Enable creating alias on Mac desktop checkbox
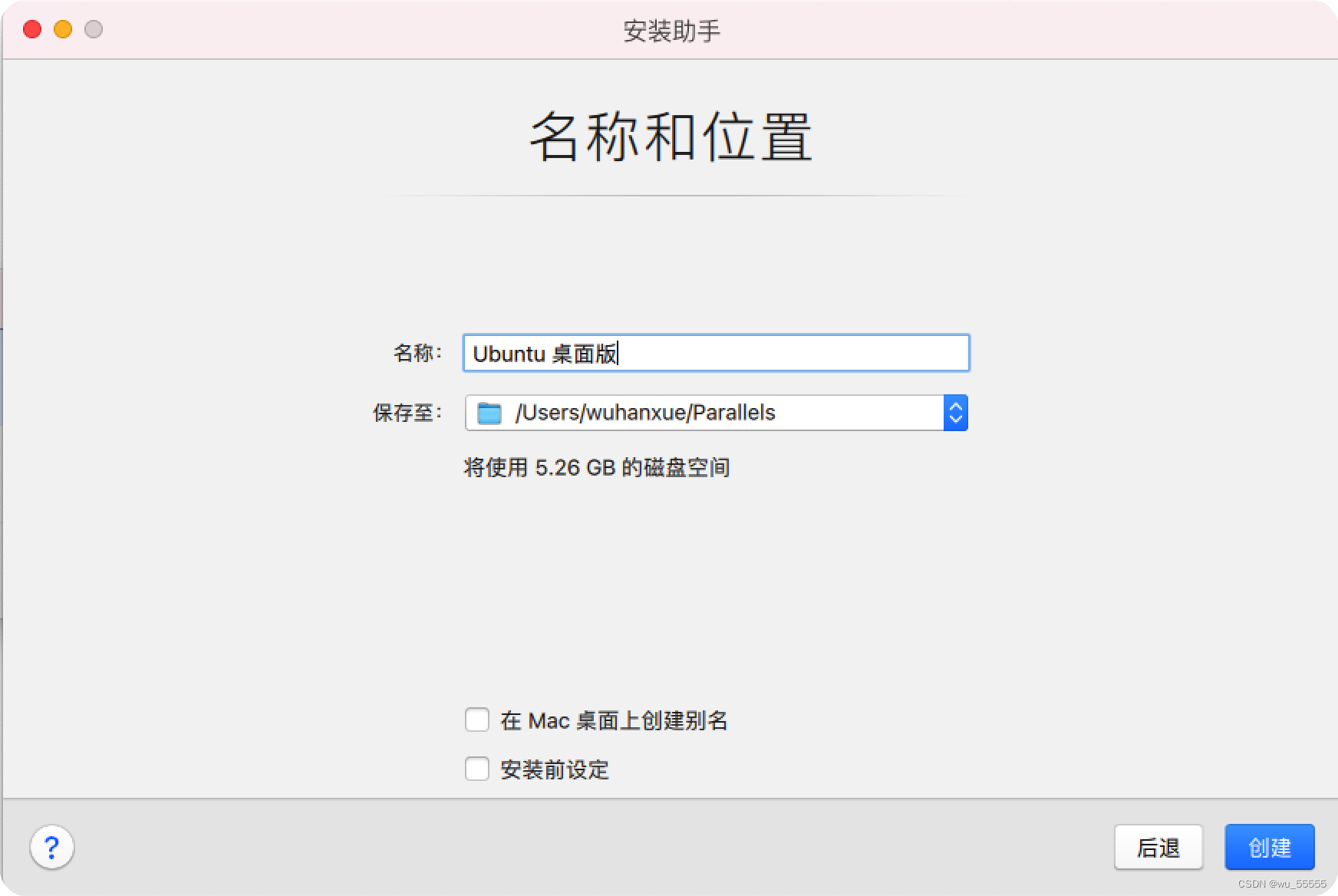The height and width of the screenshot is (896, 1338). point(477,720)
